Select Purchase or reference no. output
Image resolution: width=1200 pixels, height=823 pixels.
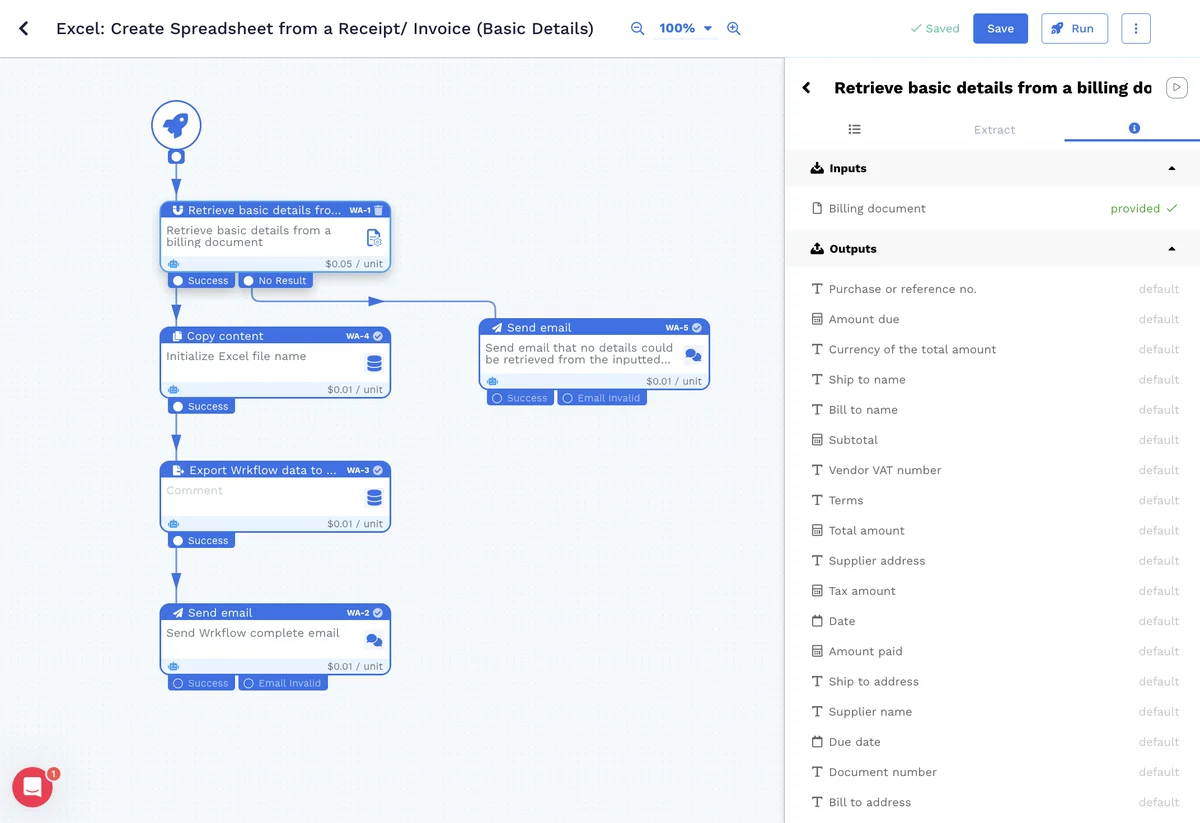tap(993, 289)
